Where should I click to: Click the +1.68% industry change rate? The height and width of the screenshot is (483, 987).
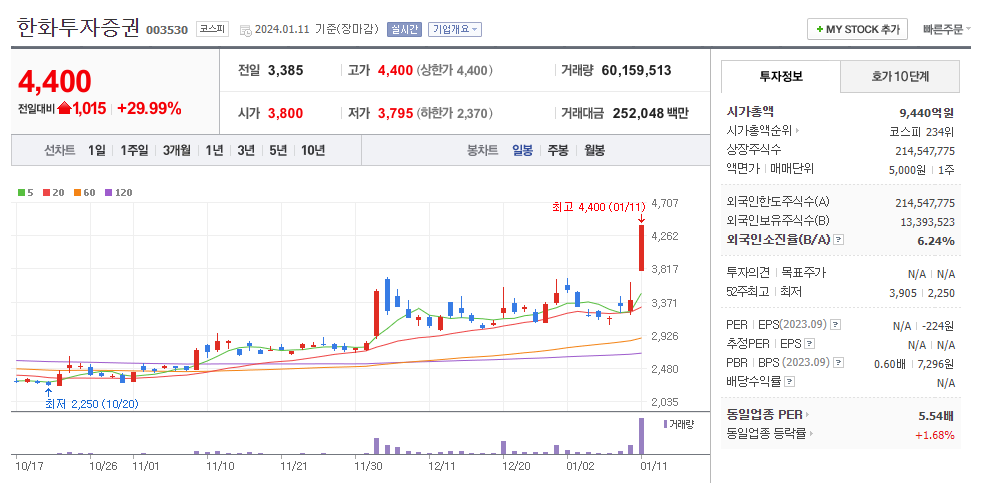935,435
